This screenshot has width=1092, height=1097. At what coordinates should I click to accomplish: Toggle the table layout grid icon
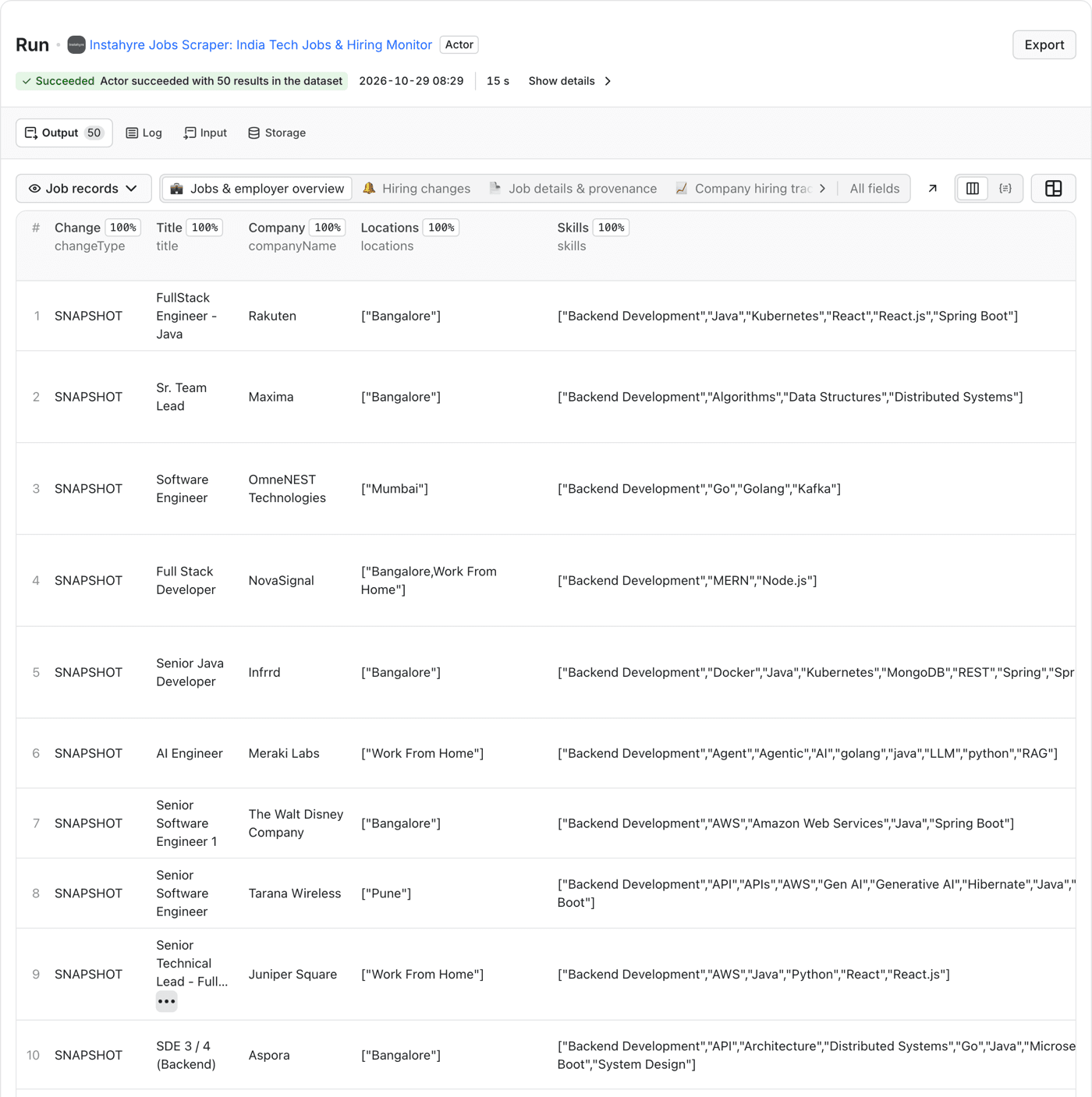[1053, 189]
